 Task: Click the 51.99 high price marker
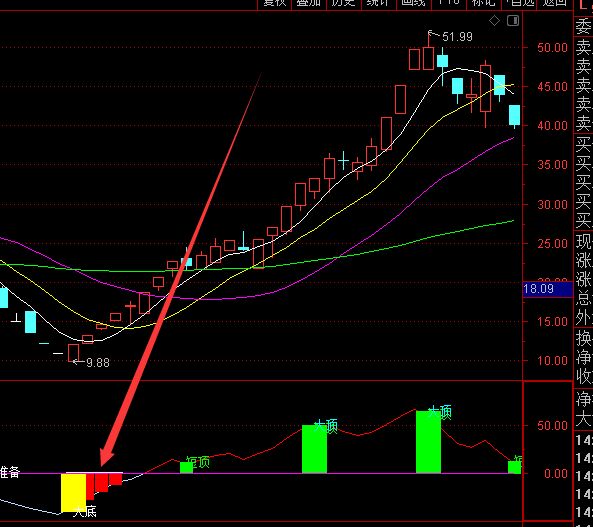click(x=457, y=37)
